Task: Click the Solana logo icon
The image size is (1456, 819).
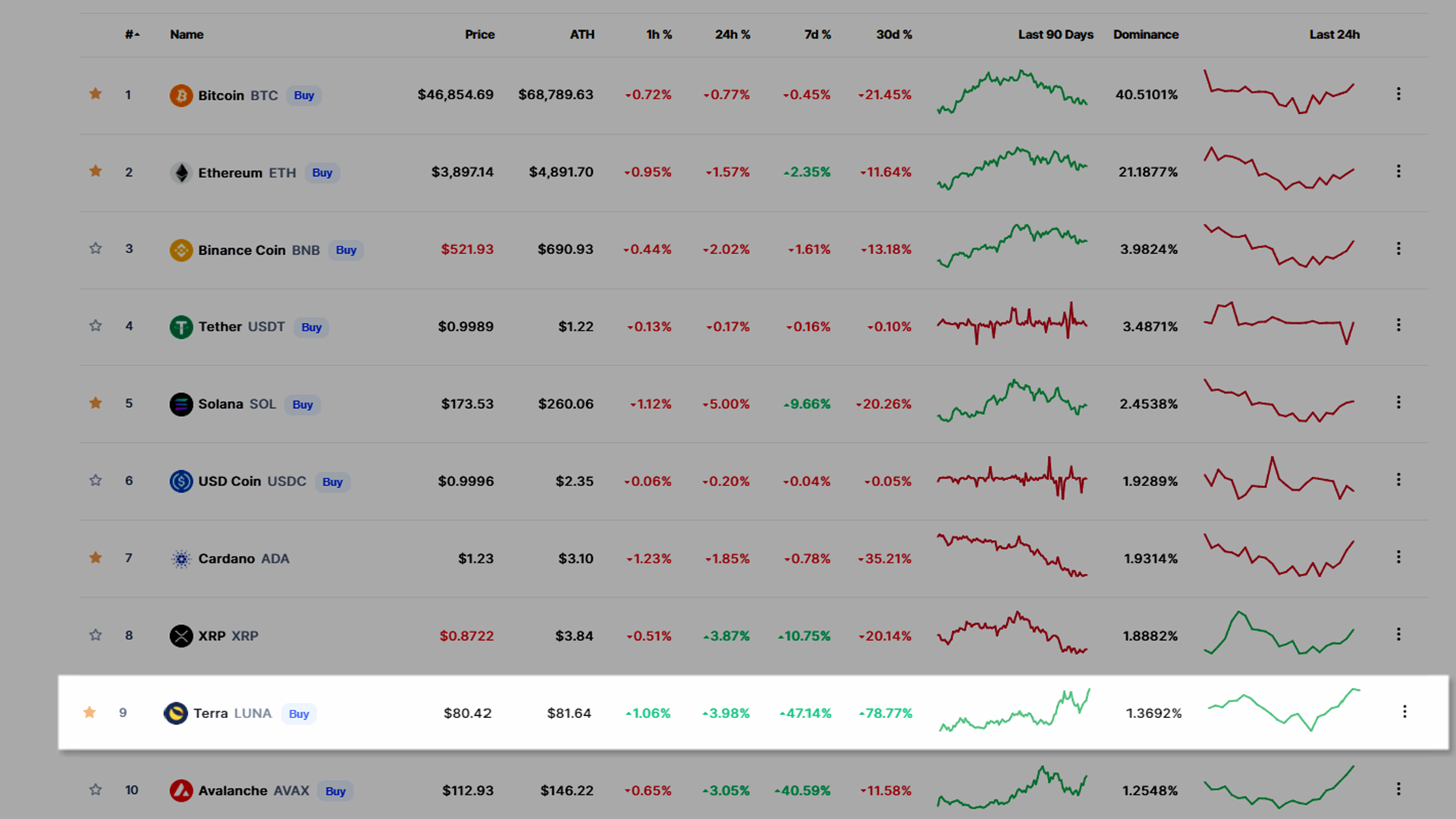Action: click(180, 404)
